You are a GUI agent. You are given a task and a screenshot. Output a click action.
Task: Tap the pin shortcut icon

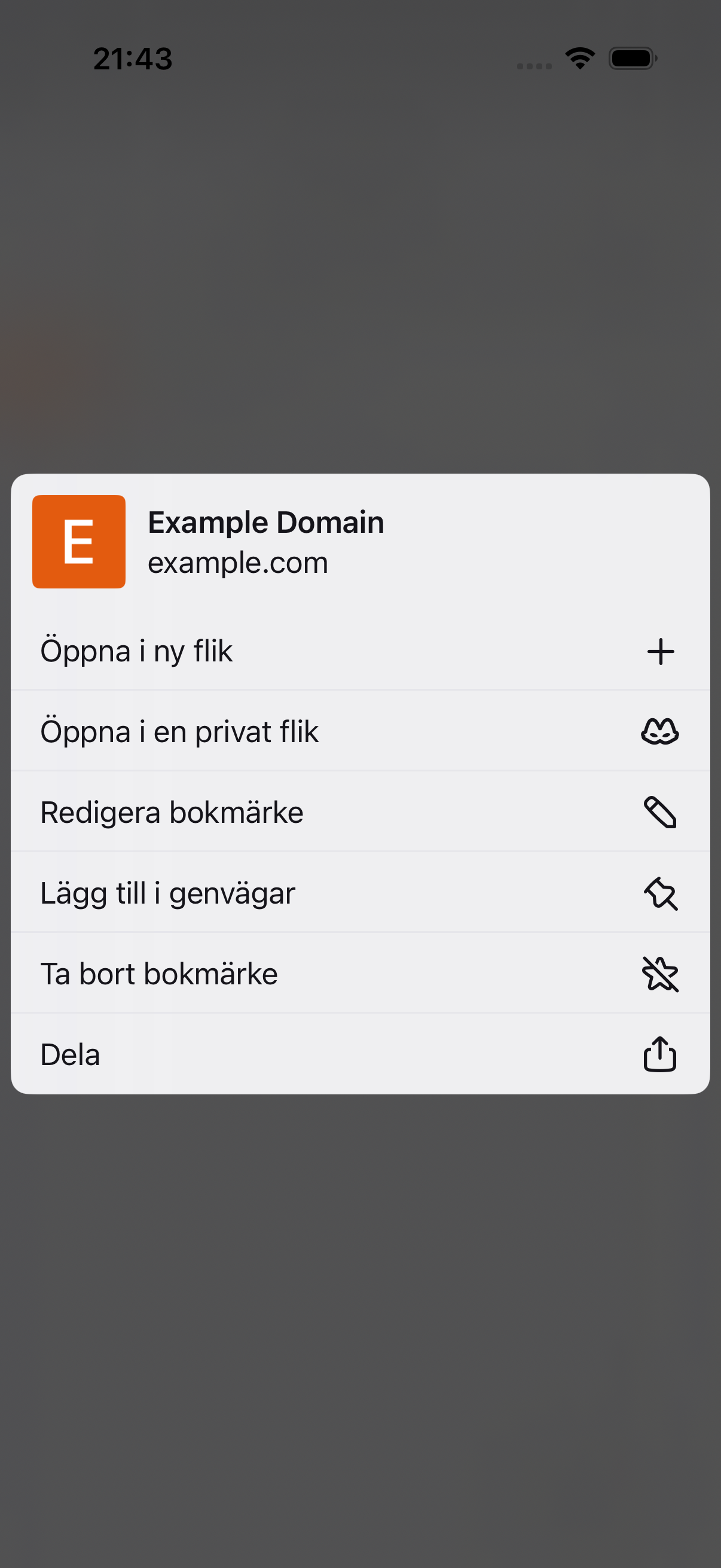pos(660,893)
